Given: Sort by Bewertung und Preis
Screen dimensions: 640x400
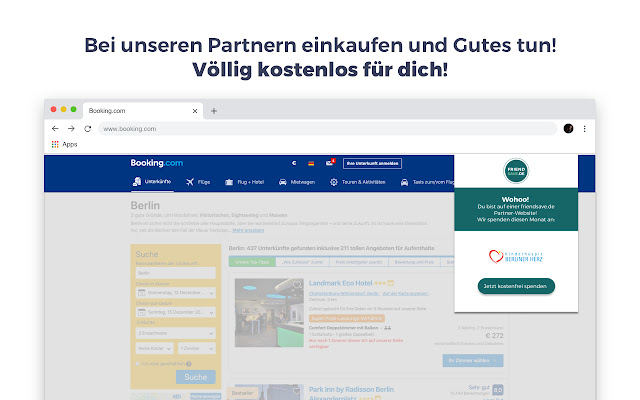Looking at the screenshot, I should 414,262.
